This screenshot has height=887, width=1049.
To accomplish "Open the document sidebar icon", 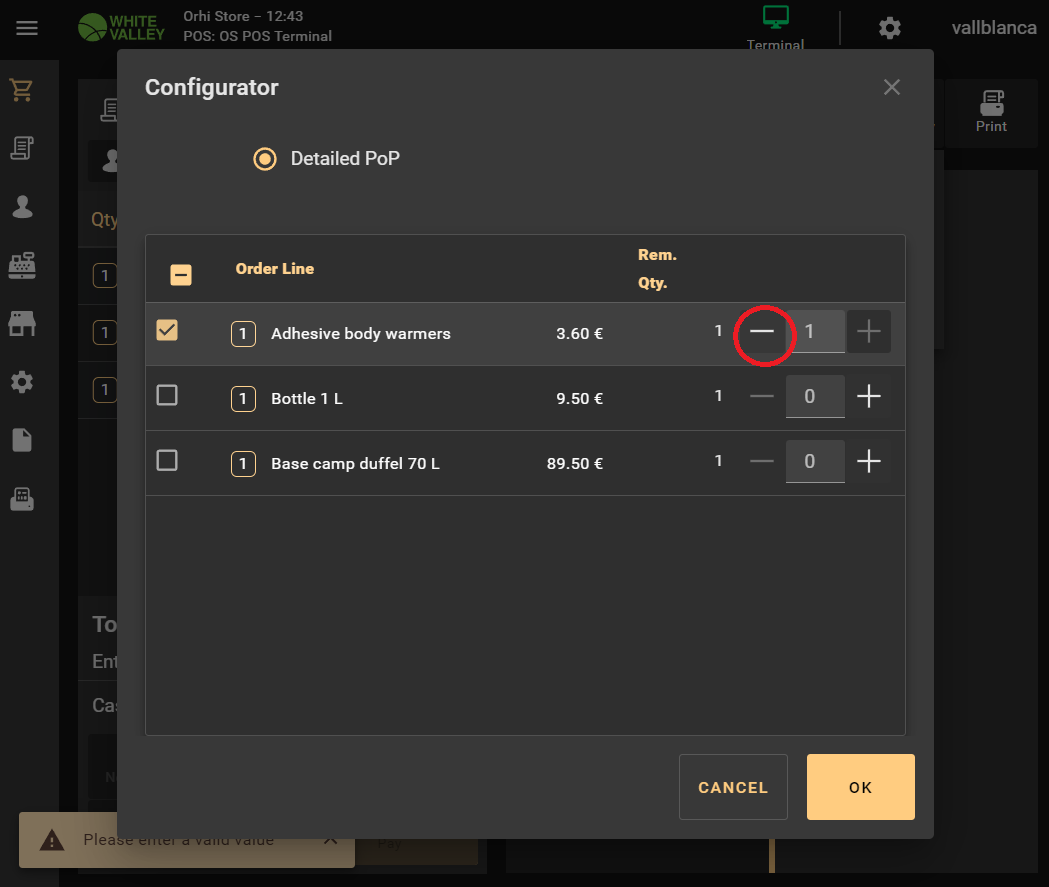I will [x=22, y=440].
